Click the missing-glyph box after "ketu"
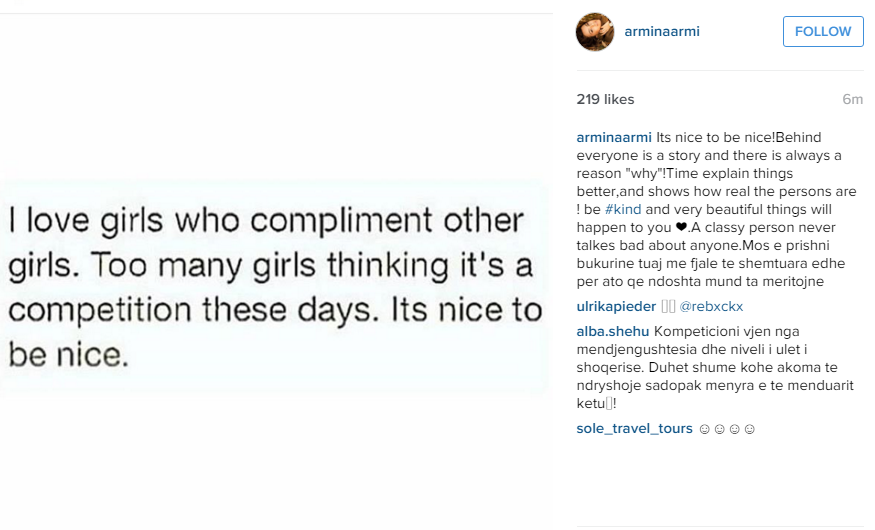 click(x=608, y=404)
